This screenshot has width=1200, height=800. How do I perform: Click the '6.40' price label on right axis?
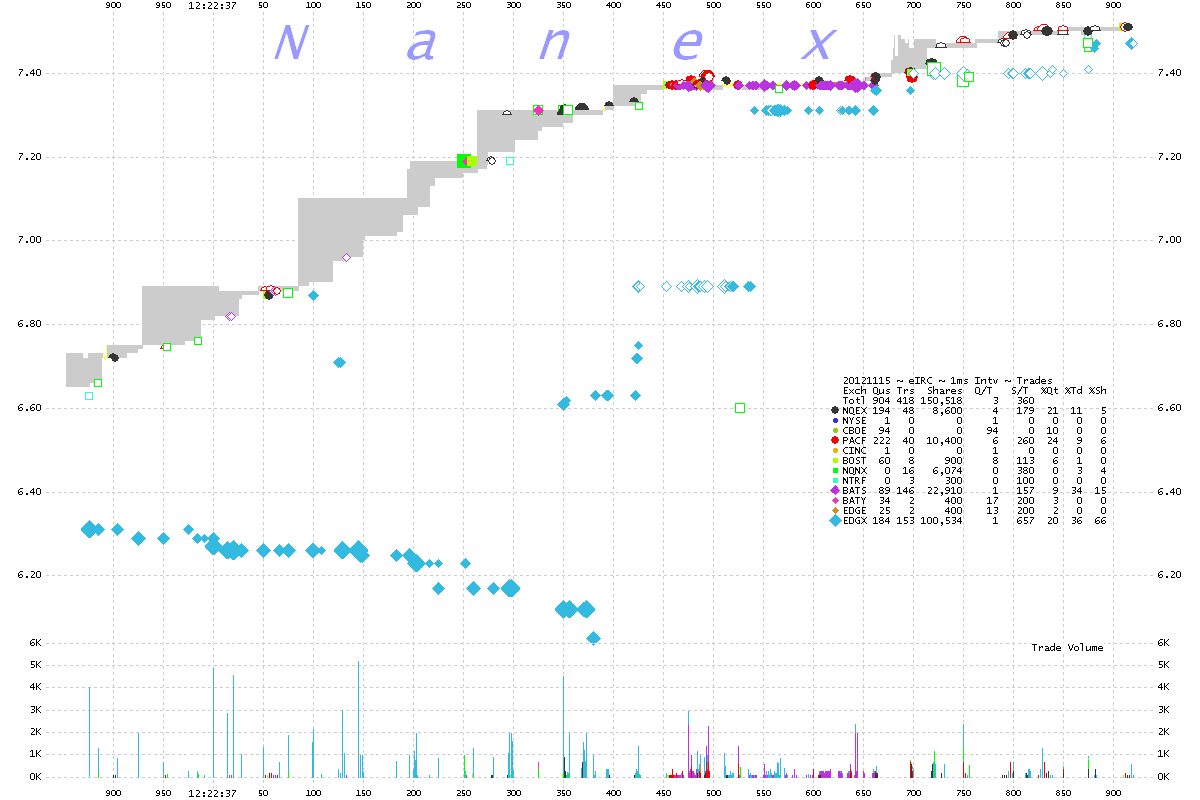[x=1169, y=492]
